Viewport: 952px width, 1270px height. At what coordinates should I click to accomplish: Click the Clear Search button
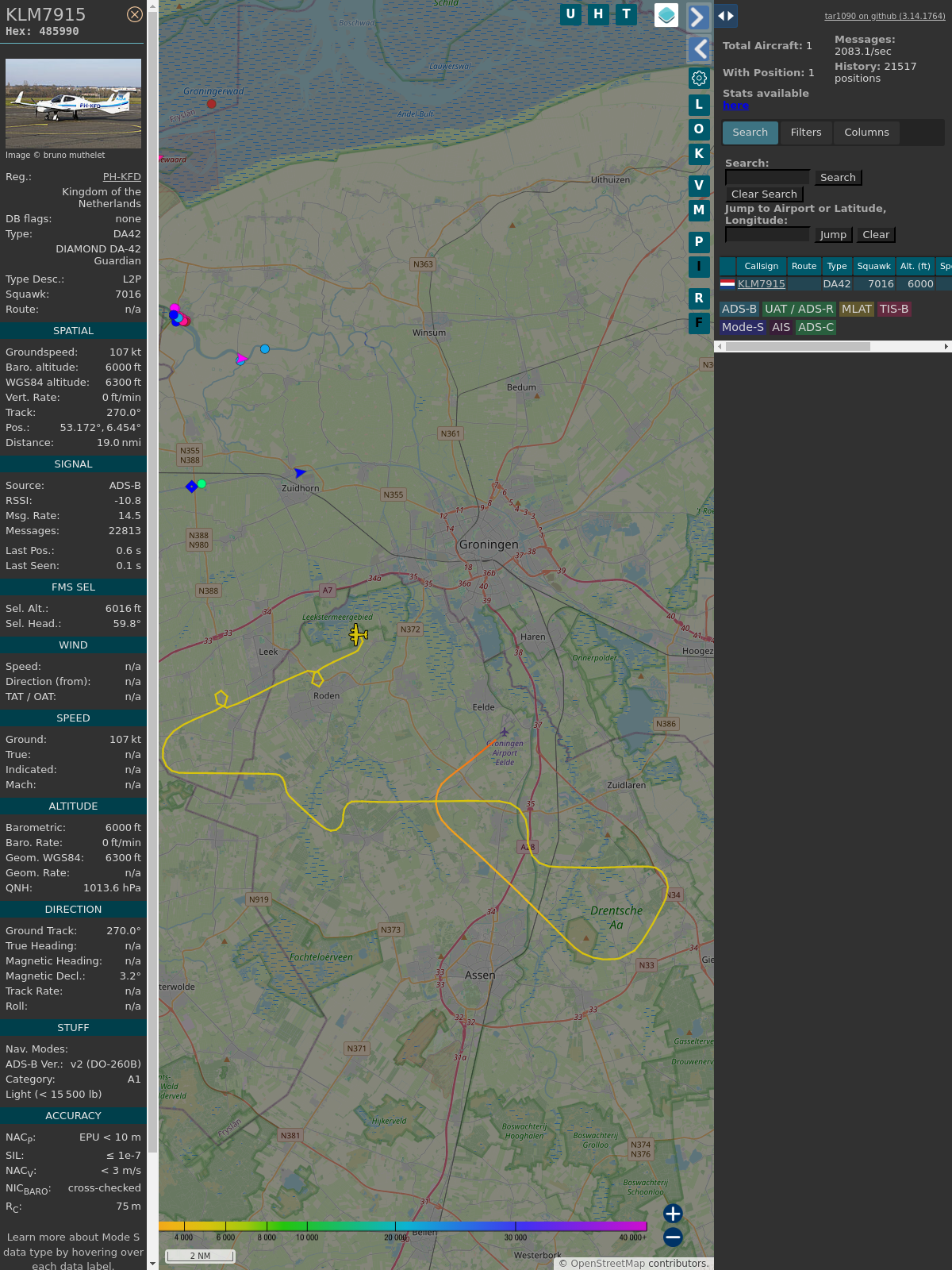click(764, 194)
